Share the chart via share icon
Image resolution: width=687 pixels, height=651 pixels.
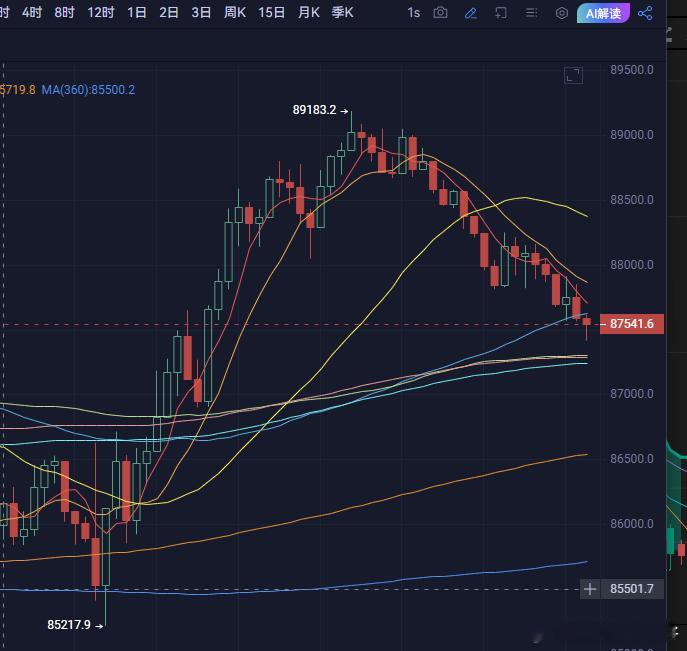[645, 13]
